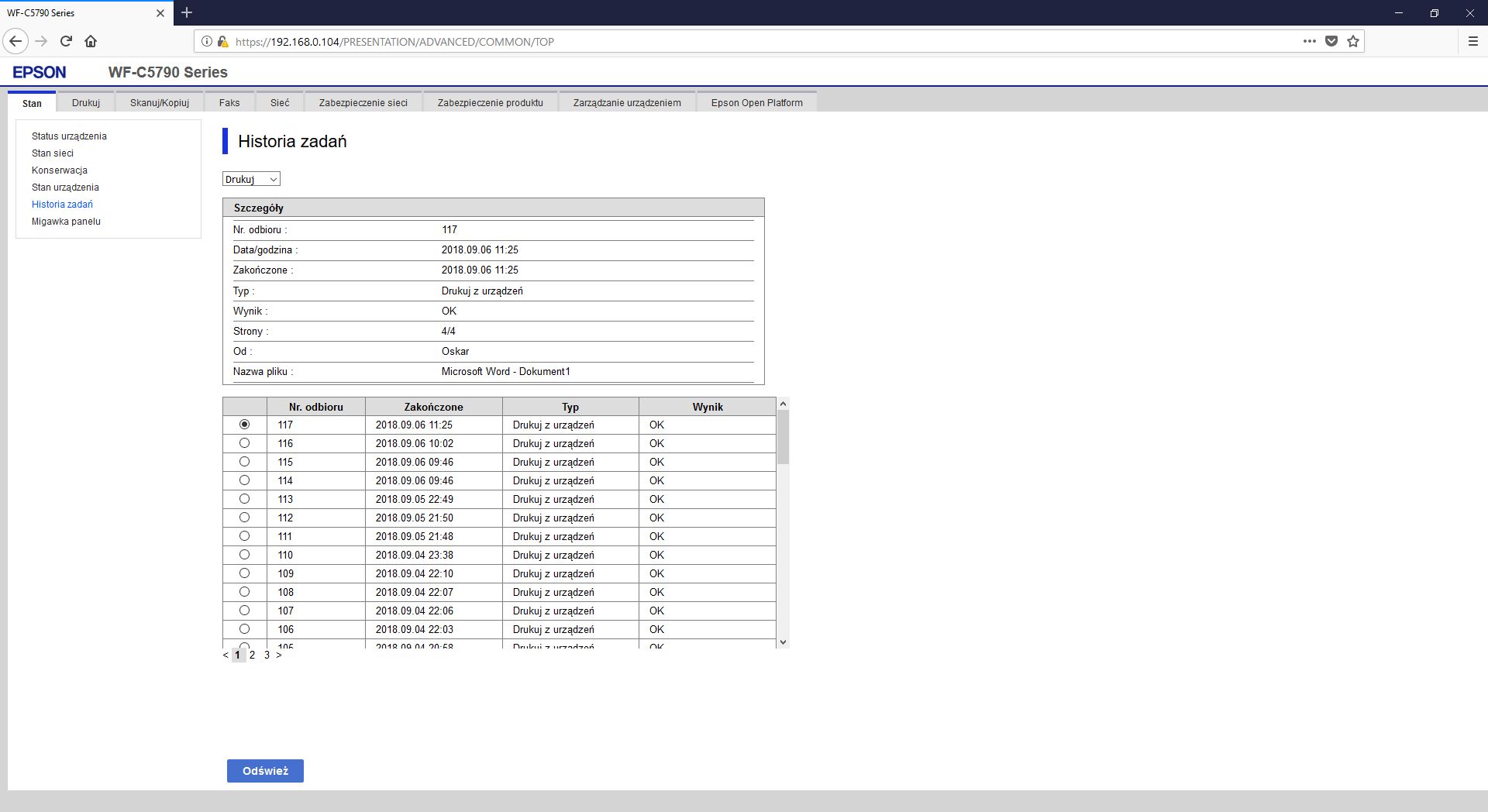Click the job table scrollbar thumb
Viewport: 1488px width, 812px height.
(783, 437)
